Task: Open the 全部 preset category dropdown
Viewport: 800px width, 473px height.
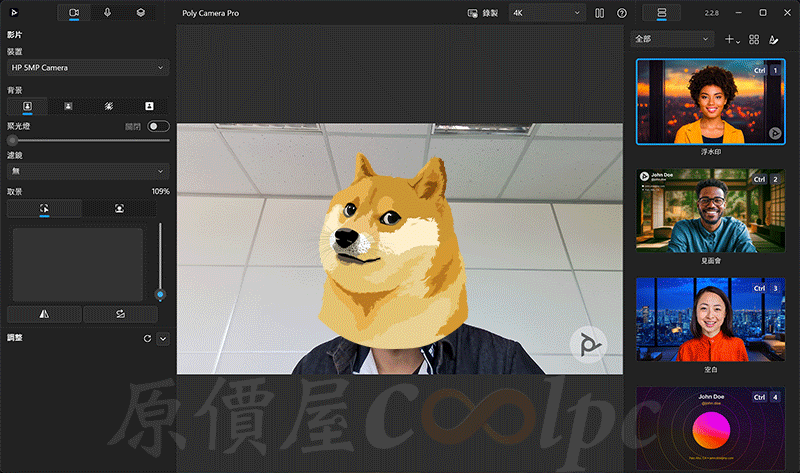Action: point(671,39)
